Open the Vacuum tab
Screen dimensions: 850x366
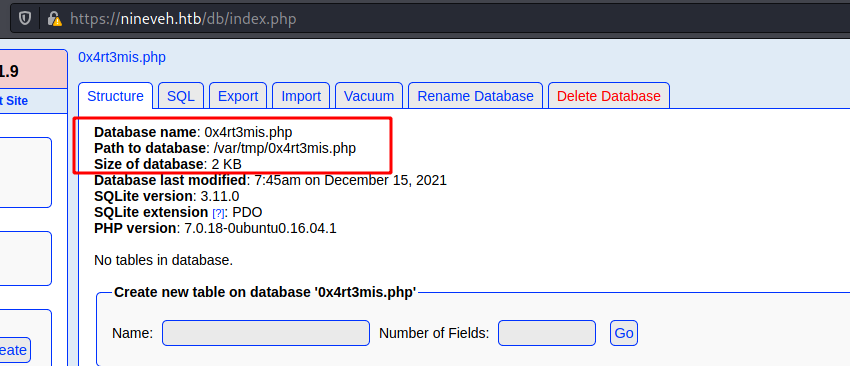[x=369, y=96]
